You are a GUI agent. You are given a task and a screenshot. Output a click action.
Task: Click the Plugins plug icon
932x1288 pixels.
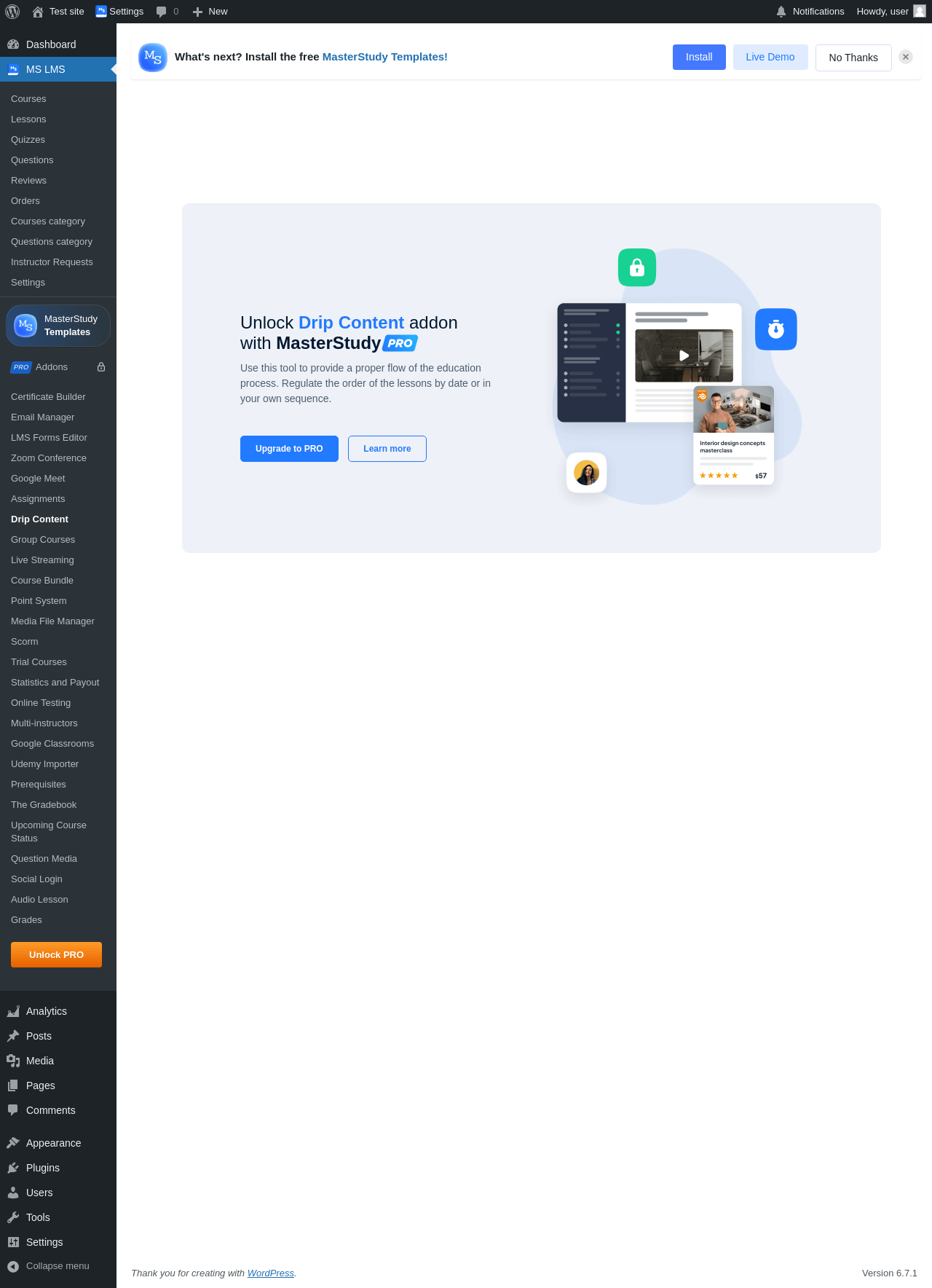13,1168
